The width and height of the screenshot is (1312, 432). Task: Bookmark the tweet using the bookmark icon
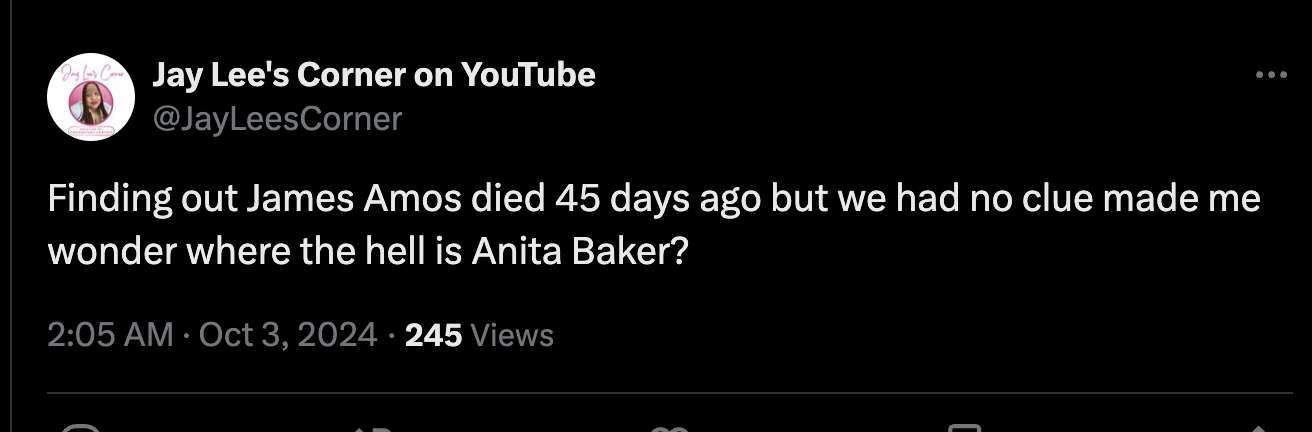[x=963, y=428]
